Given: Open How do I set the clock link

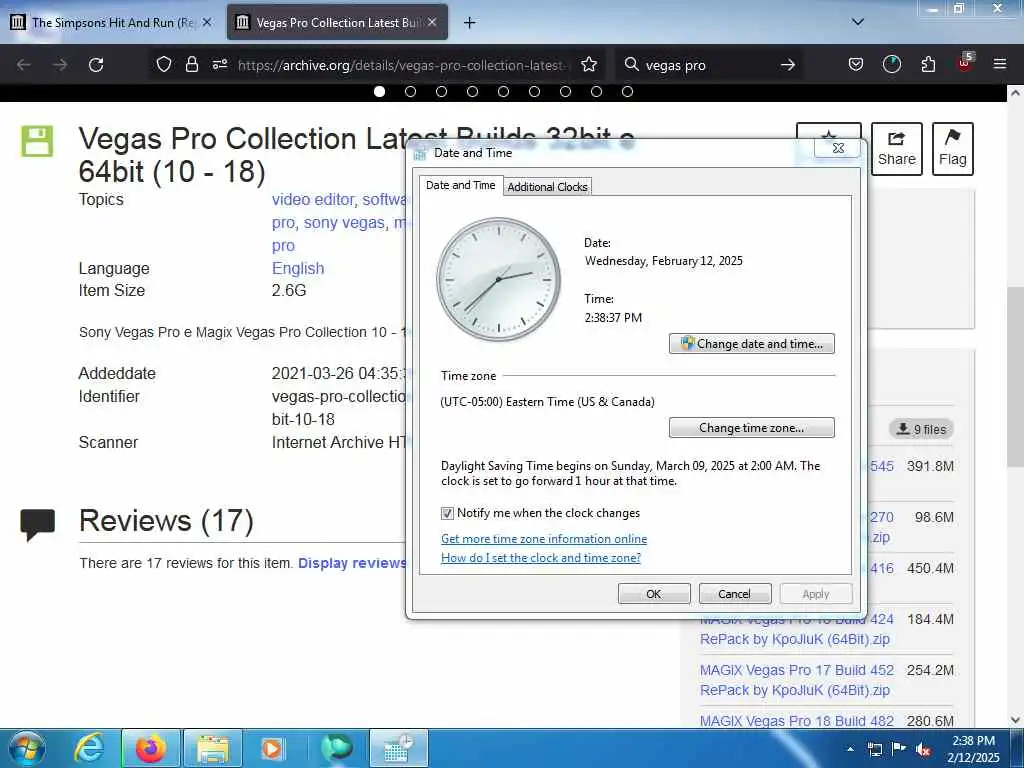Looking at the screenshot, I should click(541, 558).
